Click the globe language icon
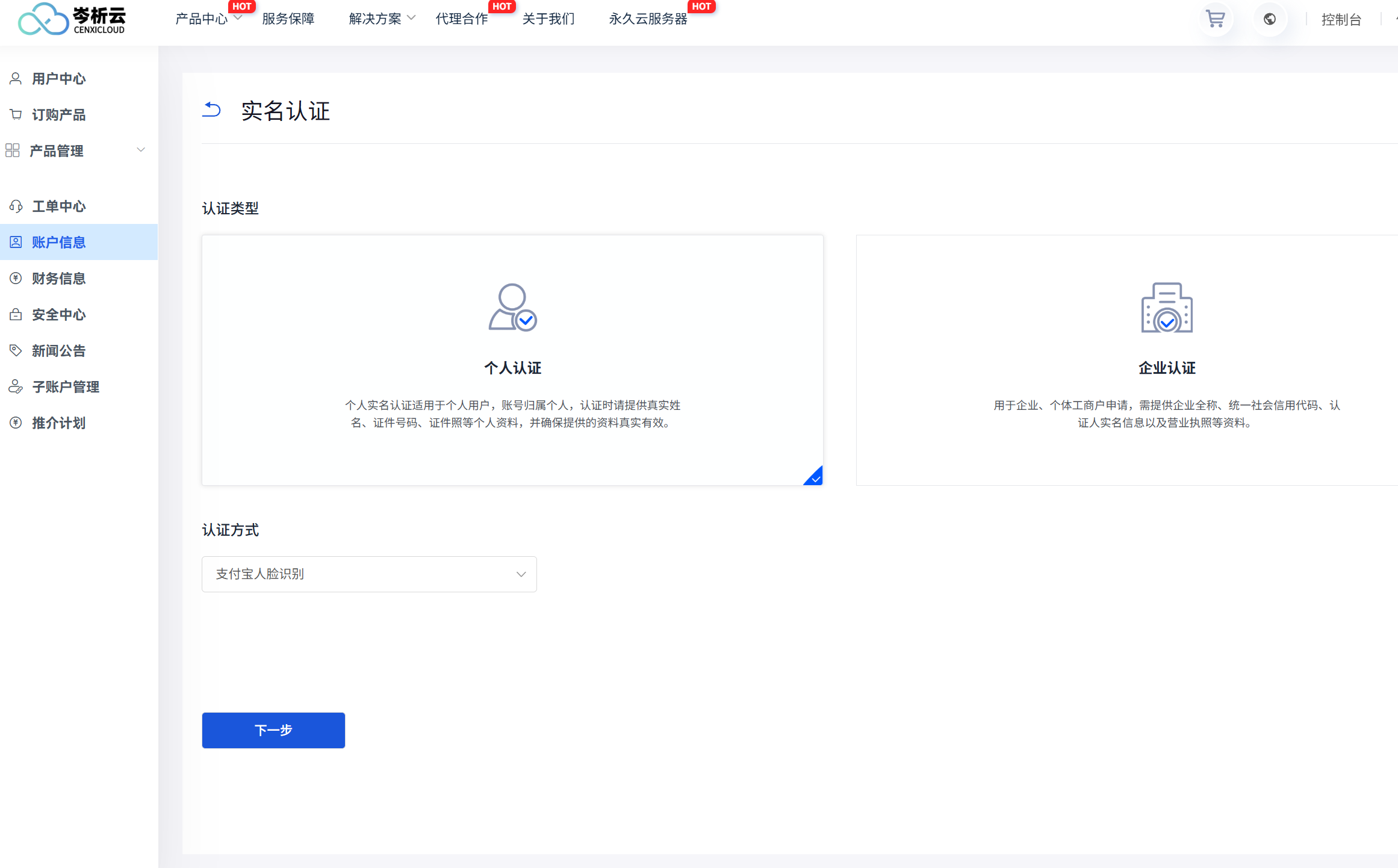This screenshot has height=868, width=1398. pyautogui.click(x=1269, y=19)
